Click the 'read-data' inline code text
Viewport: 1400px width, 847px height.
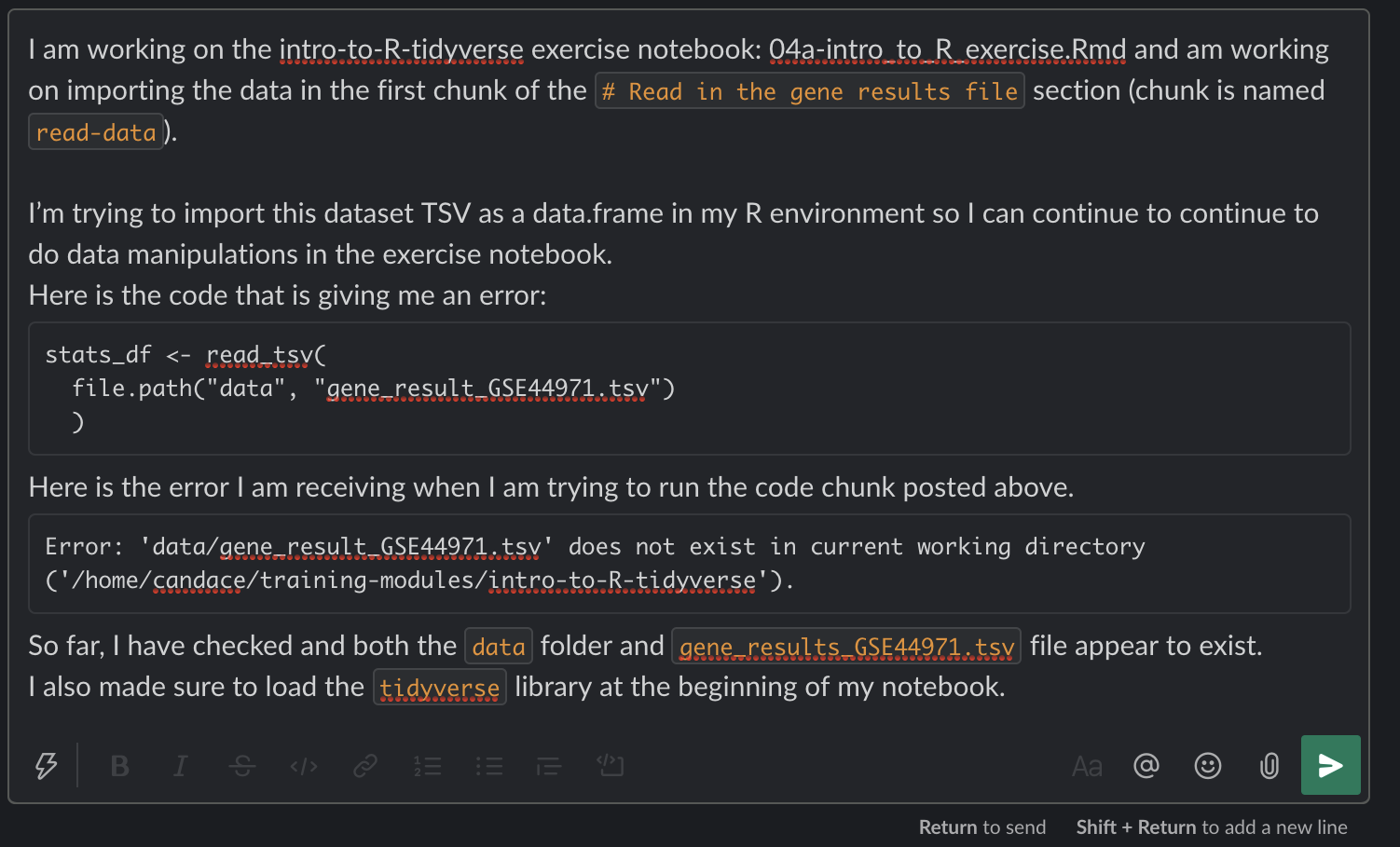coord(96,132)
